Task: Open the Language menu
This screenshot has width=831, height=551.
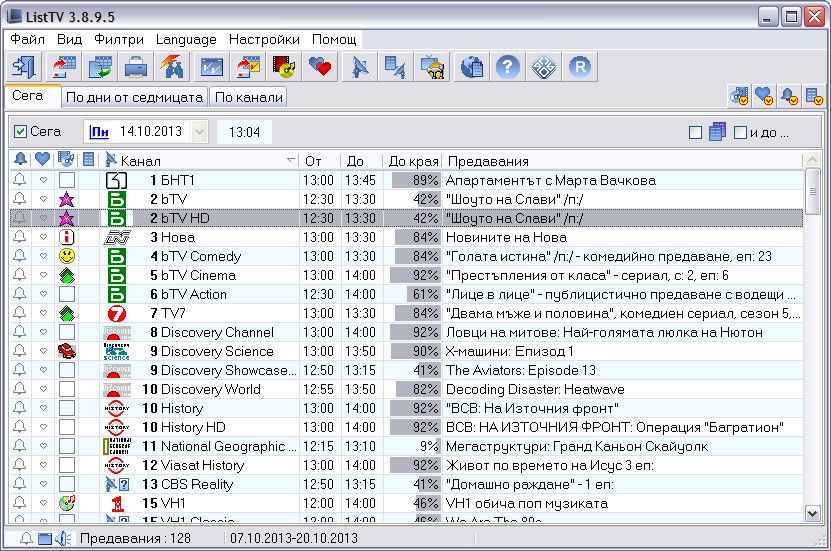Action: click(x=186, y=39)
